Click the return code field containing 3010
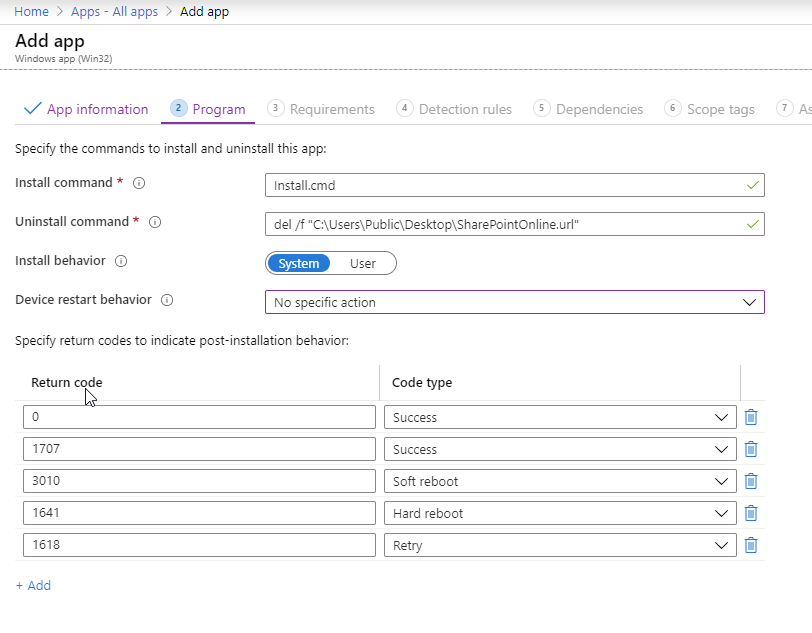812x633 pixels. click(x=199, y=481)
